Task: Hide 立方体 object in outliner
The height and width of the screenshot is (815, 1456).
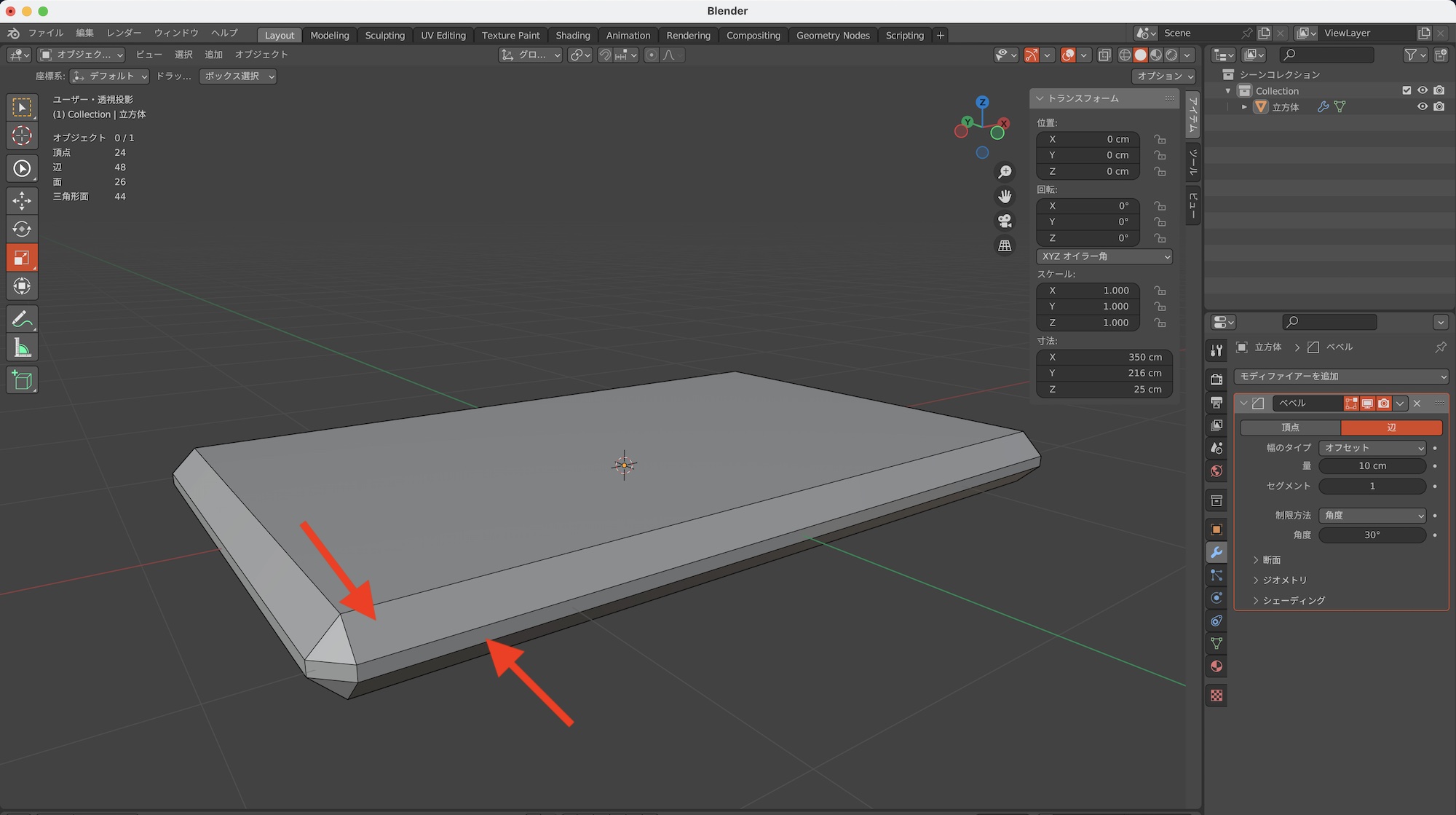Action: [x=1422, y=106]
